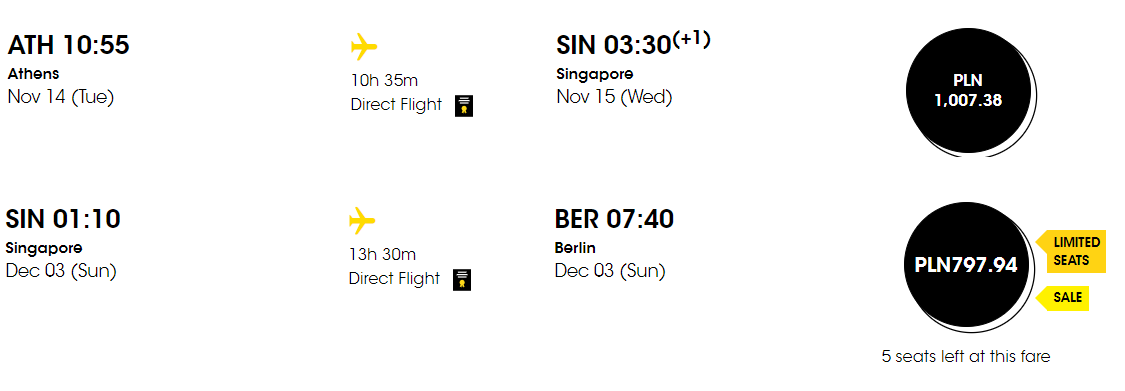Click the Nov 14 (Tue) departure date
The height and width of the screenshot is (391, 1125).
(61, 97)
